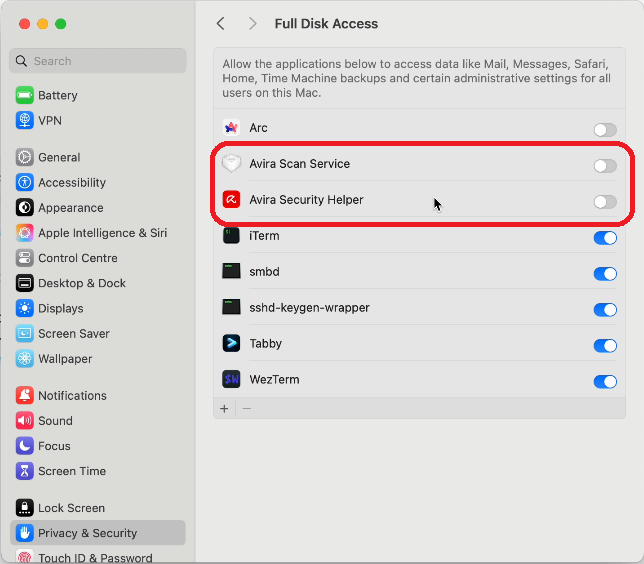Turn off the WezTerm toggle

[605, 382]
